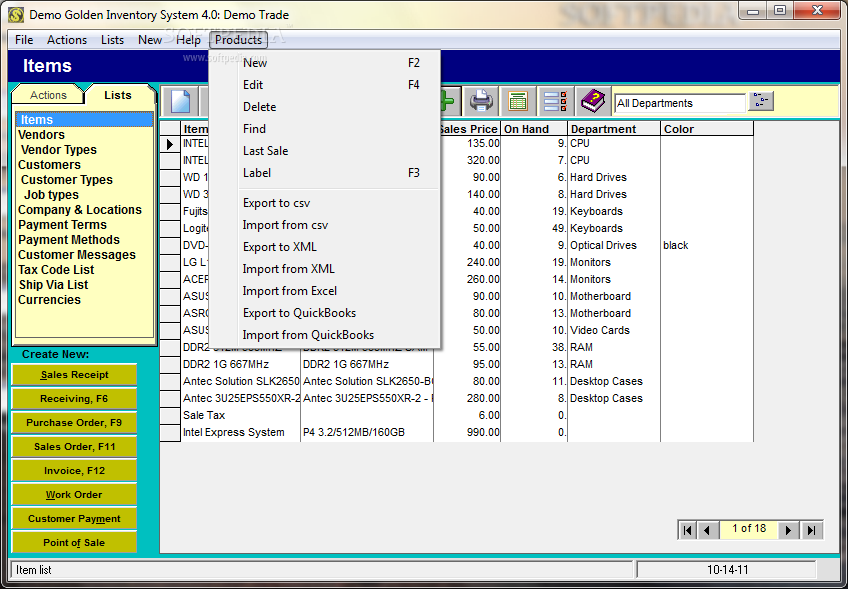Image resolution: width=848 pixels, height=589 pixels.
Task: Choose New F2 from Products menu
Action: pos(324,63)
